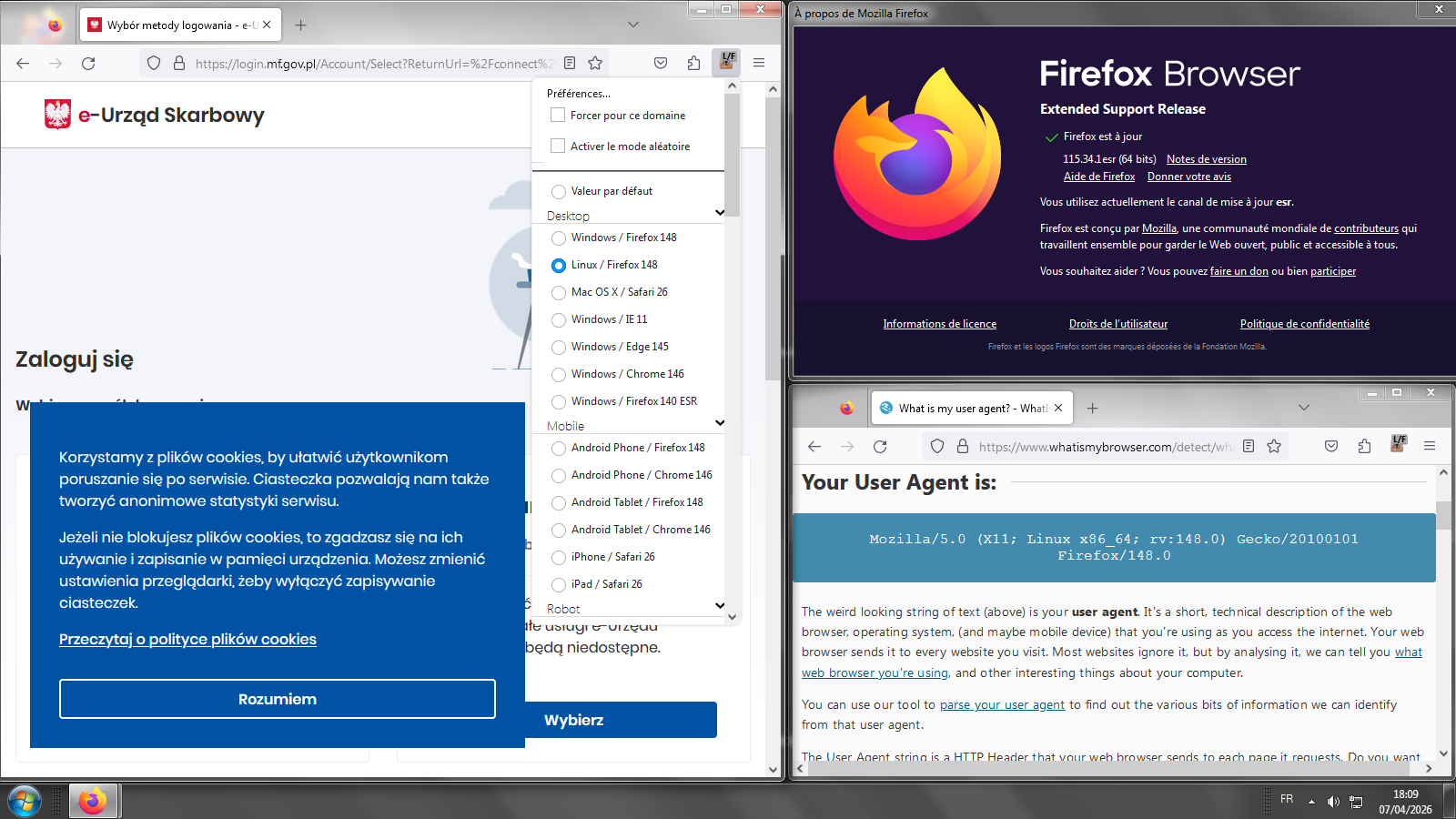The width and height of the screenshot is (1456, 819).
Task: Click the FR input language indicator
Action: click(x=1287, y=799)
